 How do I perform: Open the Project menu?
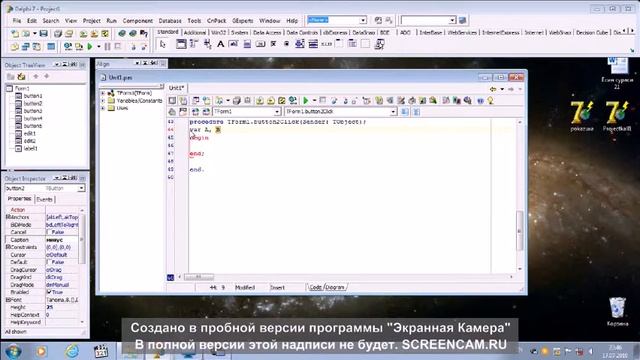91,20
